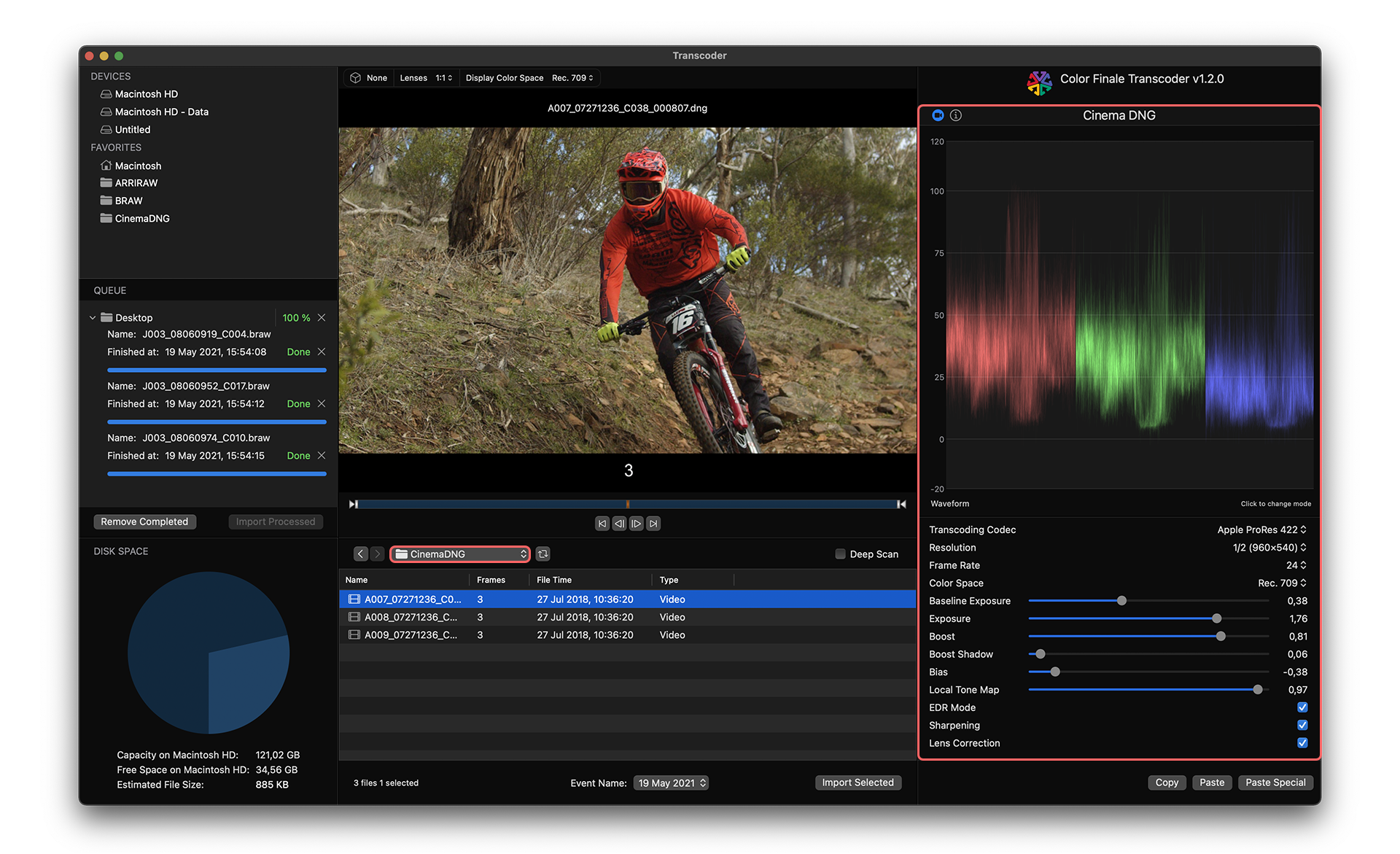1400x854 pixels.
Task: Open the Color Space Rec. 709 setting dropdown
Action: 1282,583
